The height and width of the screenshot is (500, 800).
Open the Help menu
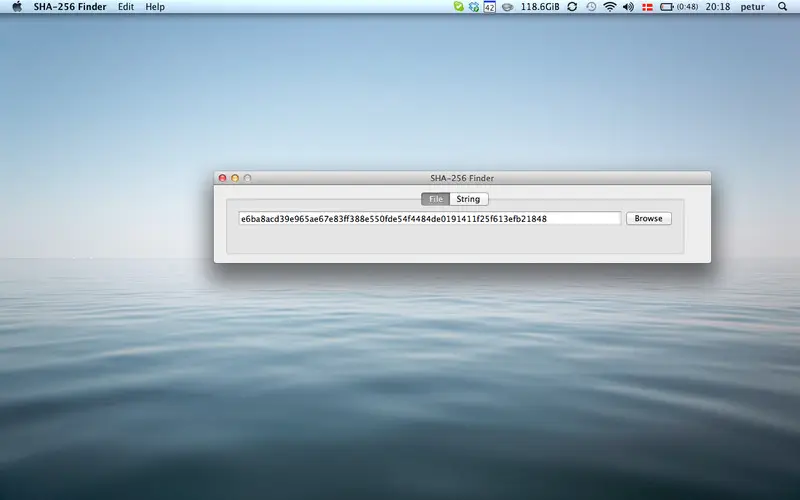(x=155, y=7)
